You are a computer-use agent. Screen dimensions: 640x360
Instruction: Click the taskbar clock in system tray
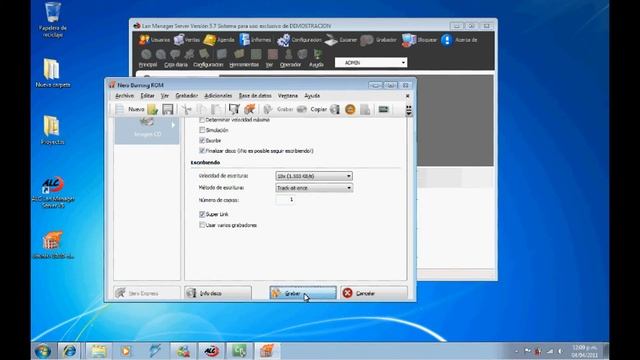[x=584, y=351]
